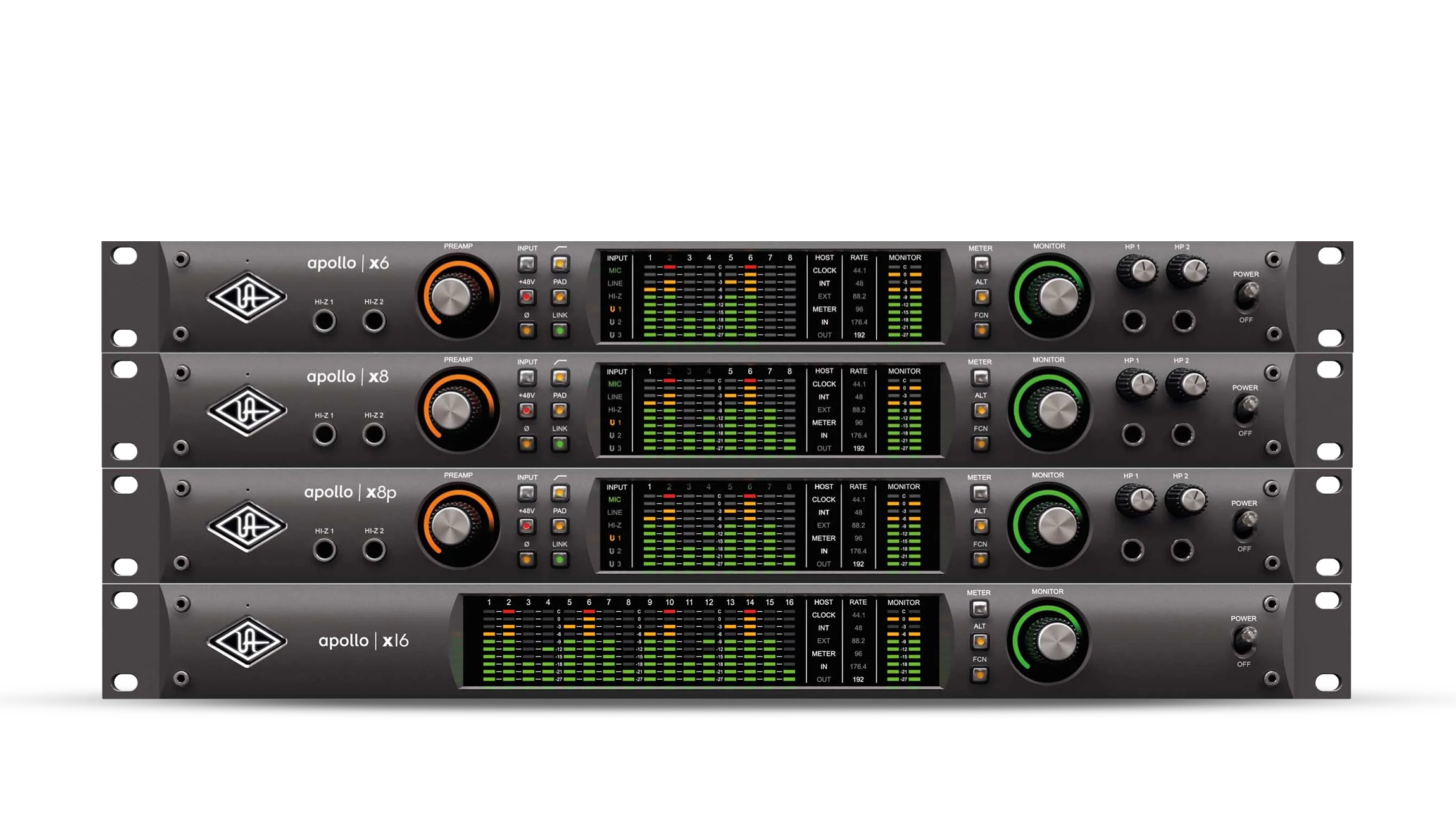Viewport: 1456px width, 823px height.
Task: Click the HI-Z 2 jack on Apollo x6
Action: click(373, 321)
